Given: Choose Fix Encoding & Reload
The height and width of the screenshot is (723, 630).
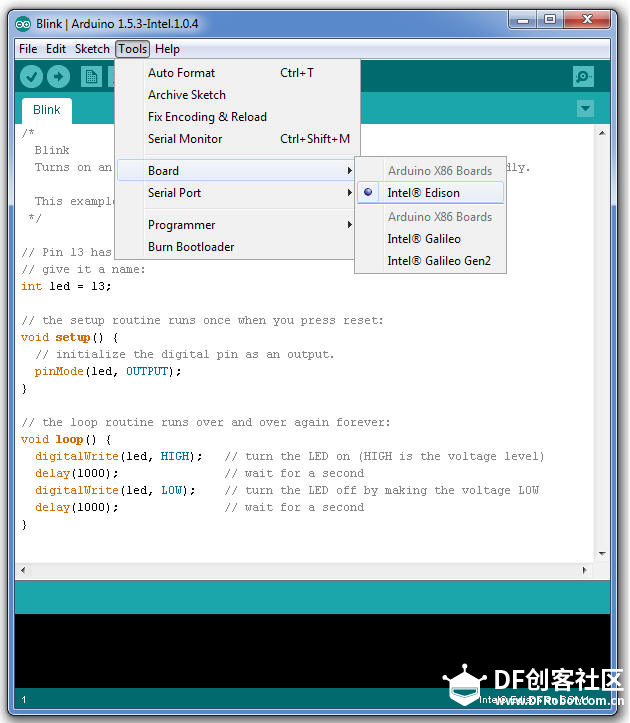Looking at the screenshot, I should coord(236,117).
